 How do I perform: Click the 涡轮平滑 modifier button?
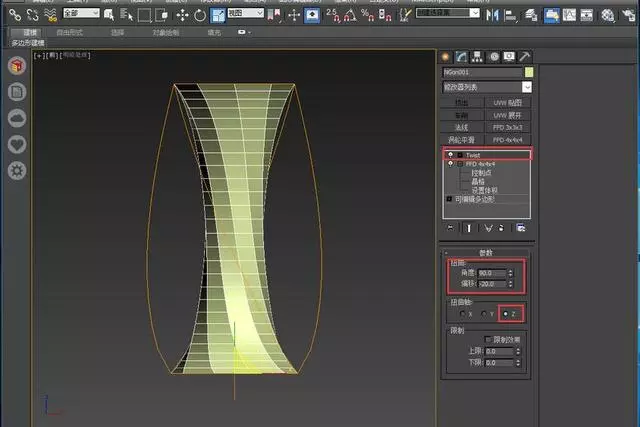(x=463, y=140)
